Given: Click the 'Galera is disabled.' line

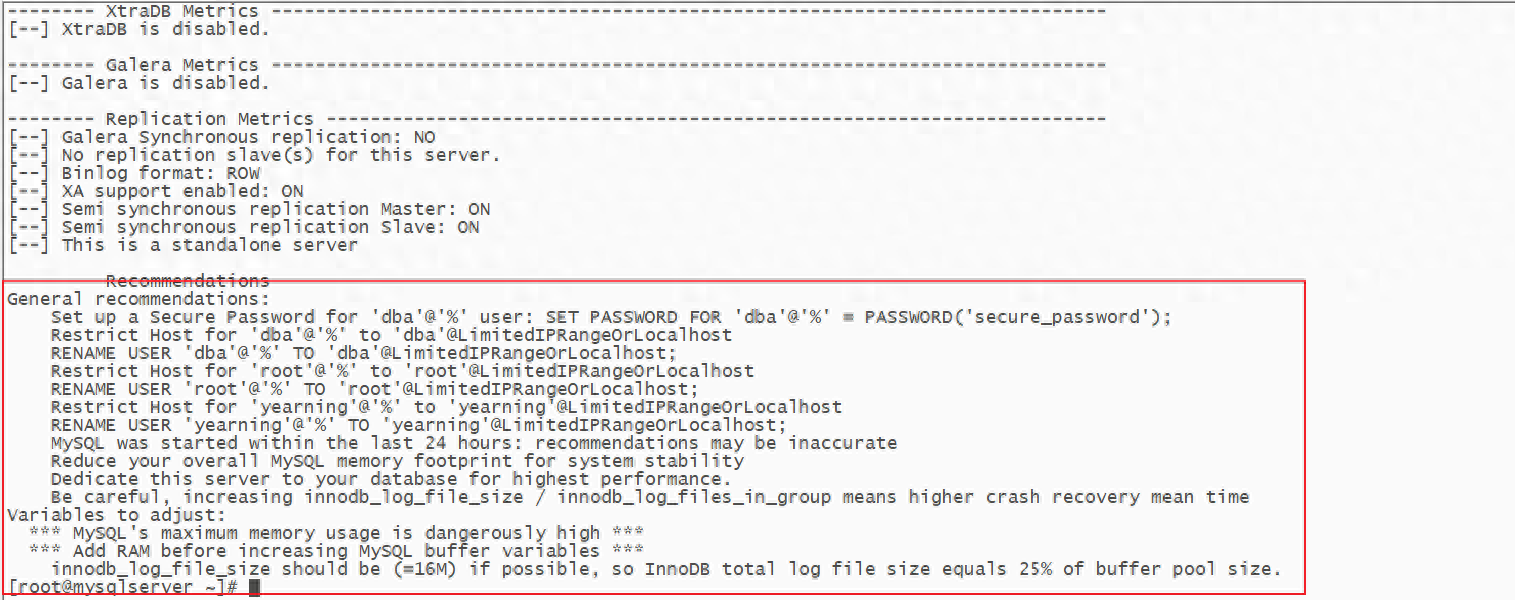Looking at the screenshot, I should click(138, 83).
